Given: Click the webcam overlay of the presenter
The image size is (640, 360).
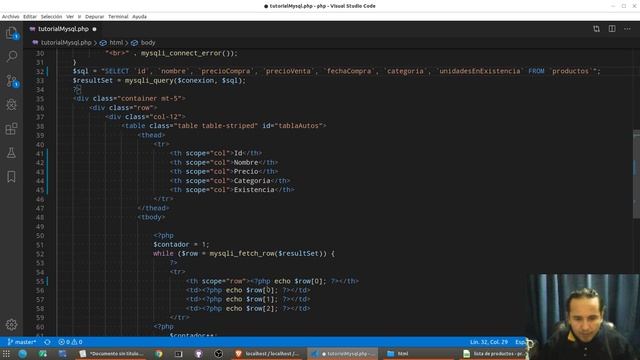Looking at the screenshot, I should point(584,317).
